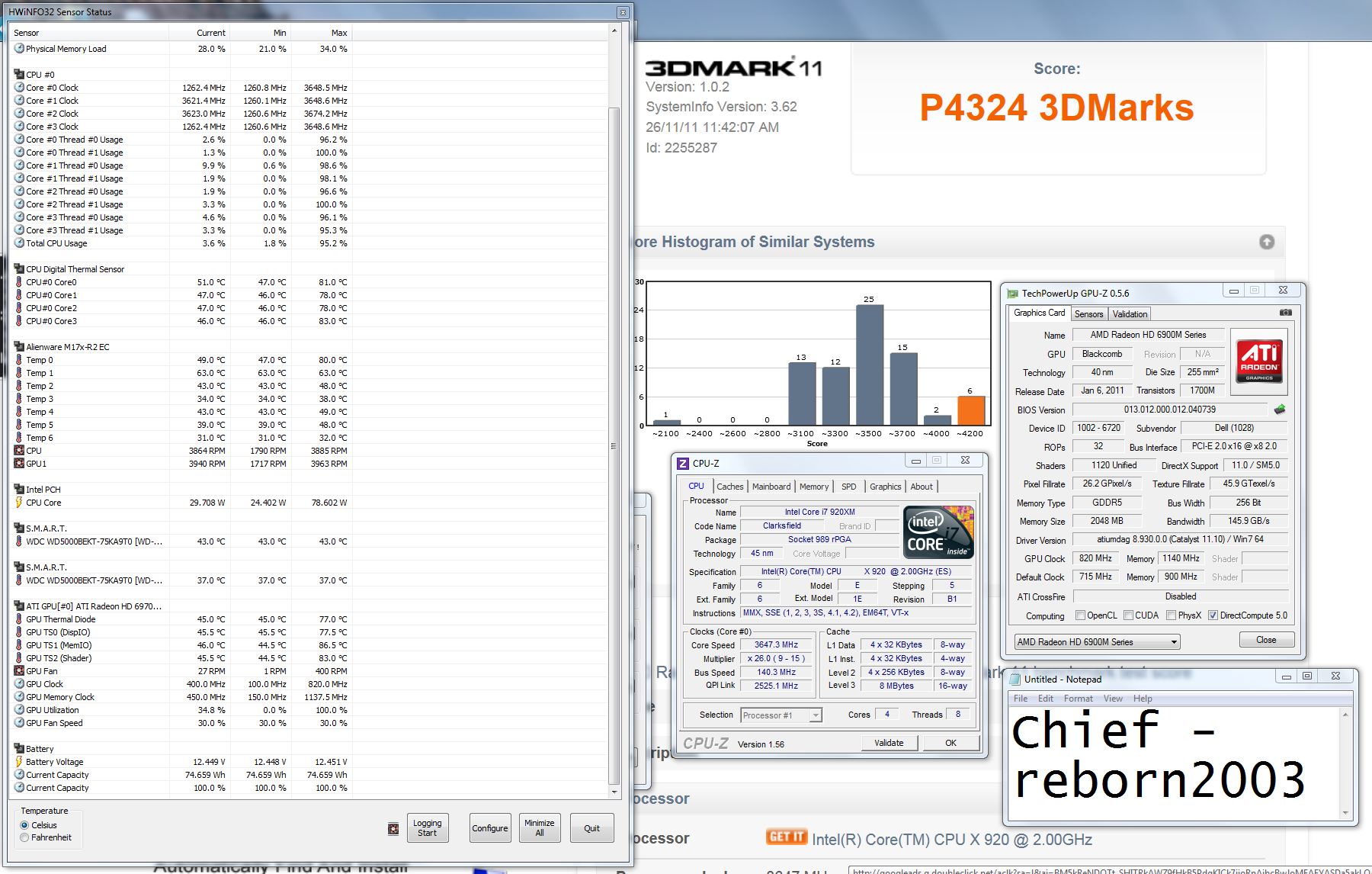Click the Validate button in CPU-Z

pyautogui.click(x=889, y=743)
